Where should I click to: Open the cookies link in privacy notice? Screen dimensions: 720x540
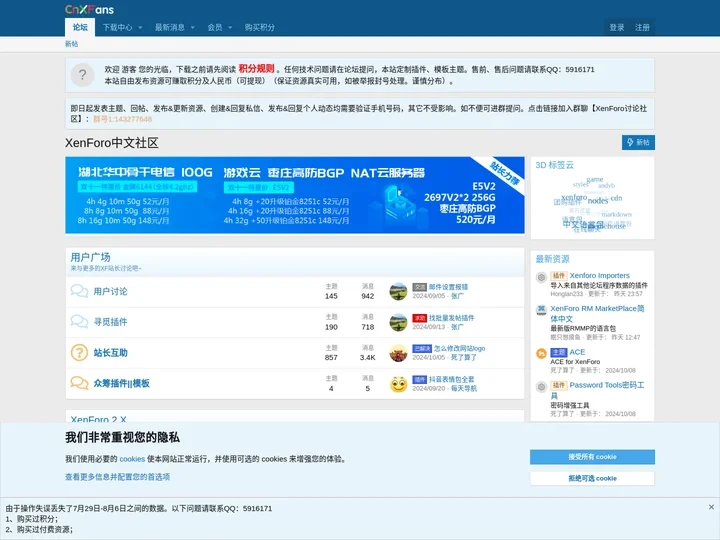coord(132,459)
